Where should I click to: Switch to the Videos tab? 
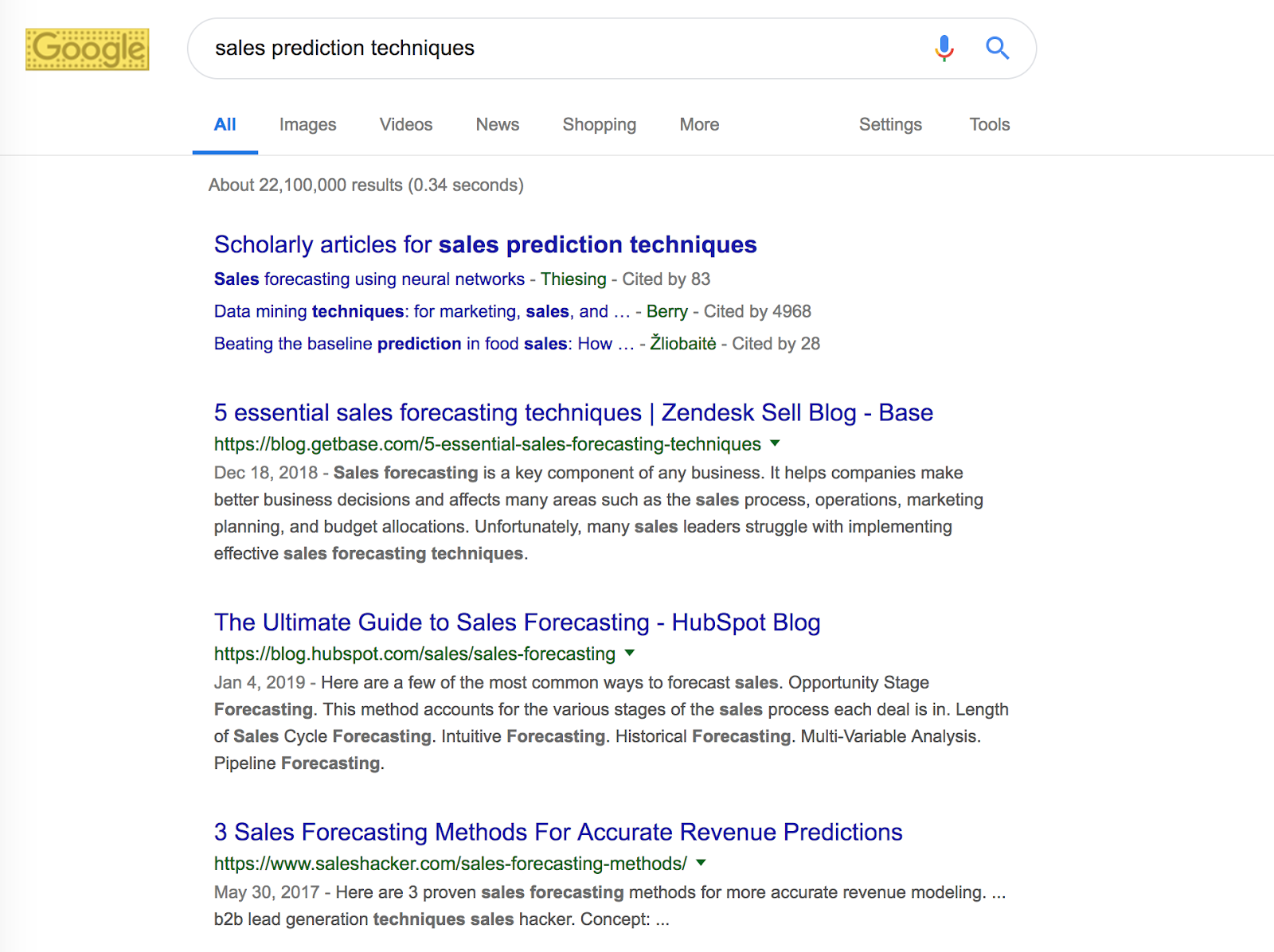pyautogui.click(x=406, y=124)
